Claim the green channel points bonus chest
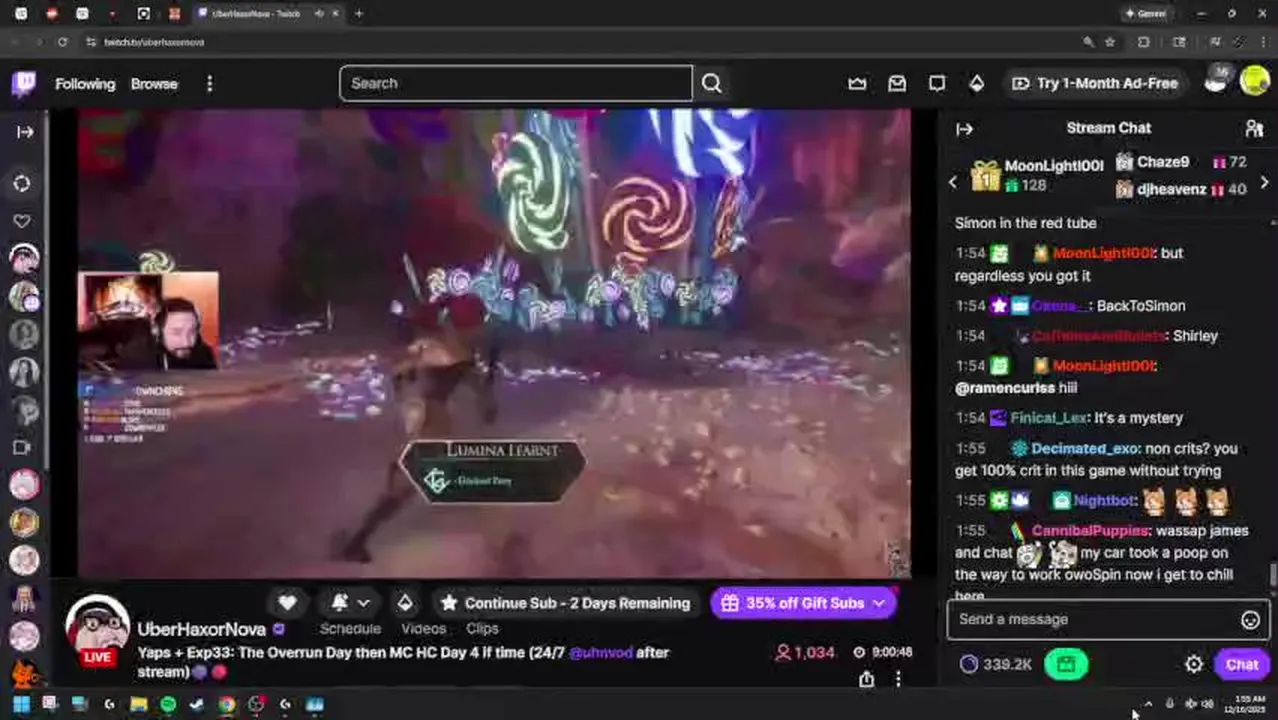Viewport: 1278px width, 720px height. (x=1066, y=664)
